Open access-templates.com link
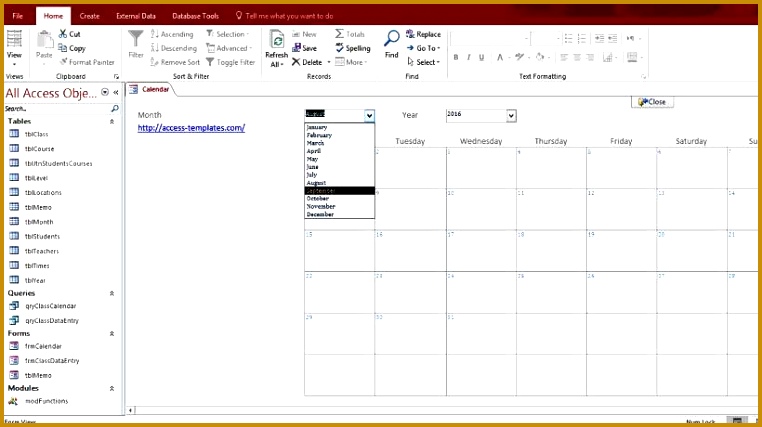The width and height of the screenshot is (762, 427). click(191, 128)
